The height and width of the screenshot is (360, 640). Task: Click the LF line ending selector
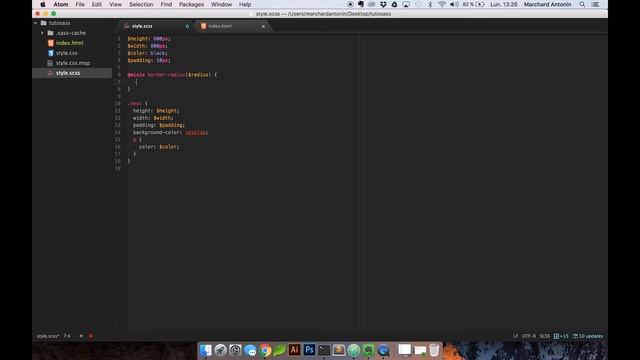pos(516,336)
